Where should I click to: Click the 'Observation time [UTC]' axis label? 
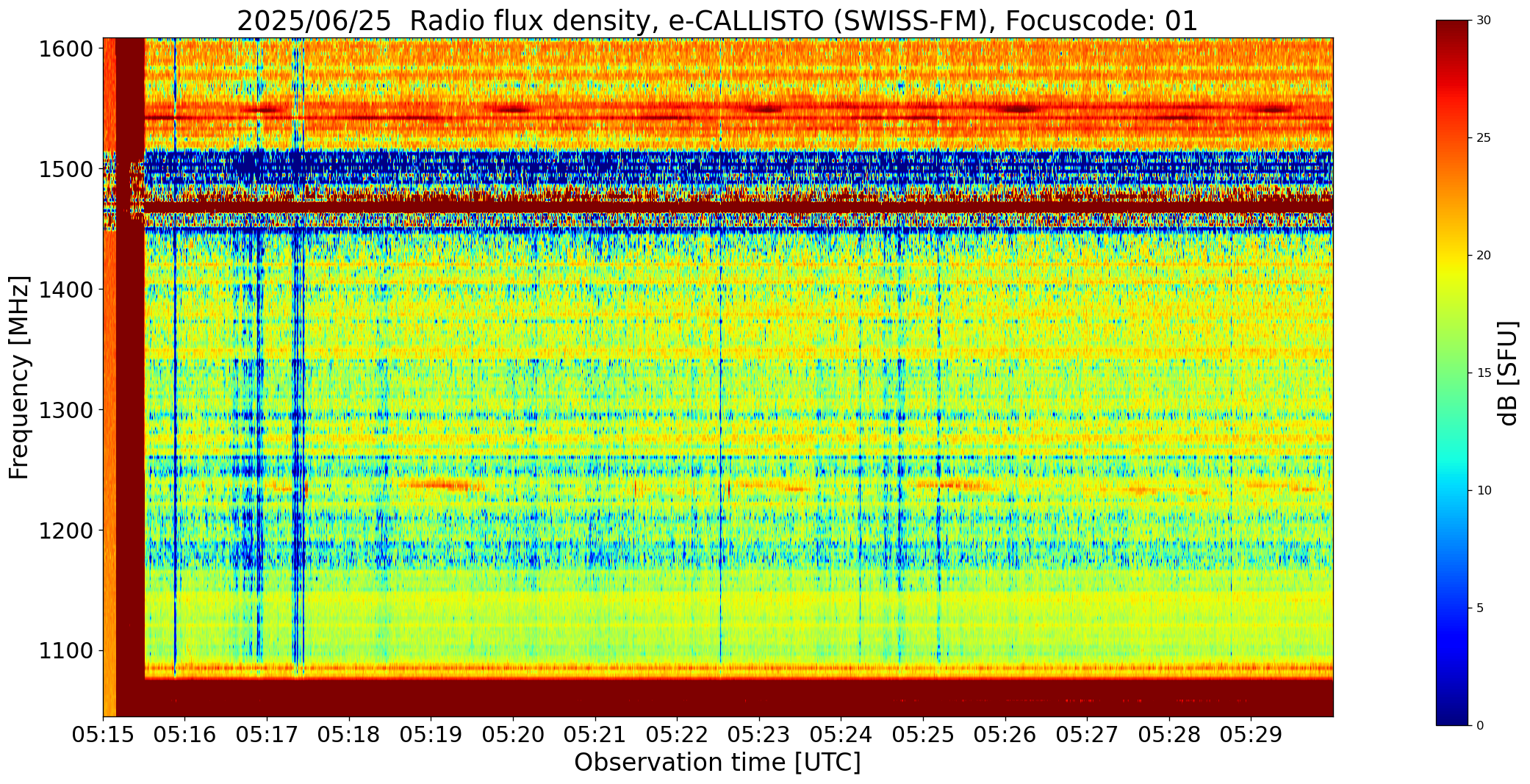tap(717, 763)
